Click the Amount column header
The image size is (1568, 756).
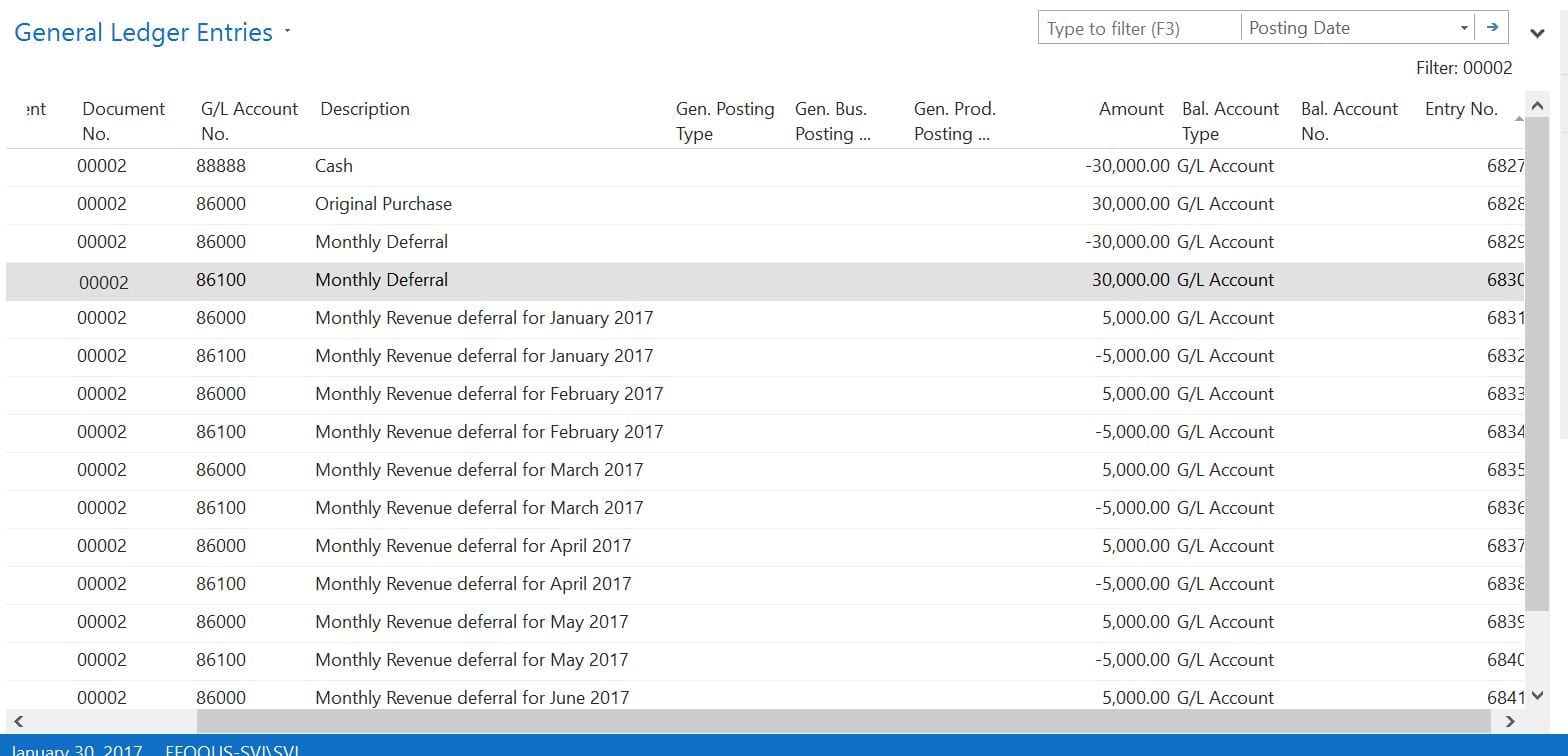pos(1131,109)
